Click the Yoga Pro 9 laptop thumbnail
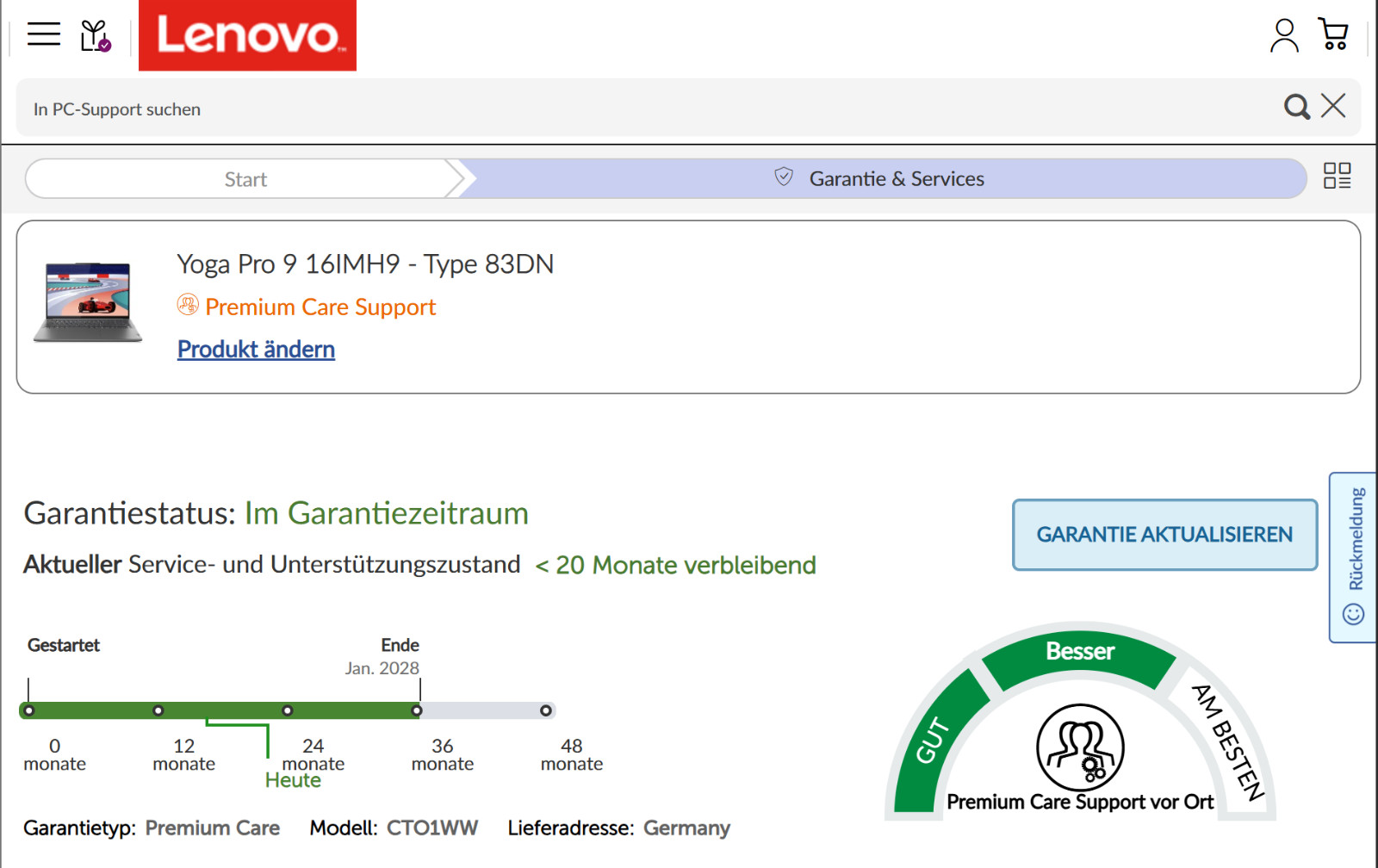The width and height of the screenshot is (1378, 868). coord(88,303)
